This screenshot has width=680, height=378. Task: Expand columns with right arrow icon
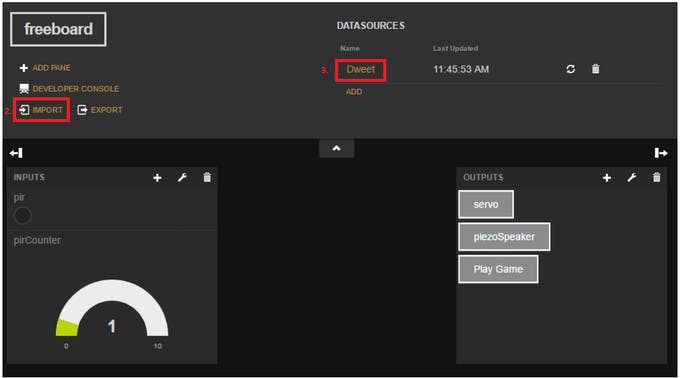(x=661, y=153)
